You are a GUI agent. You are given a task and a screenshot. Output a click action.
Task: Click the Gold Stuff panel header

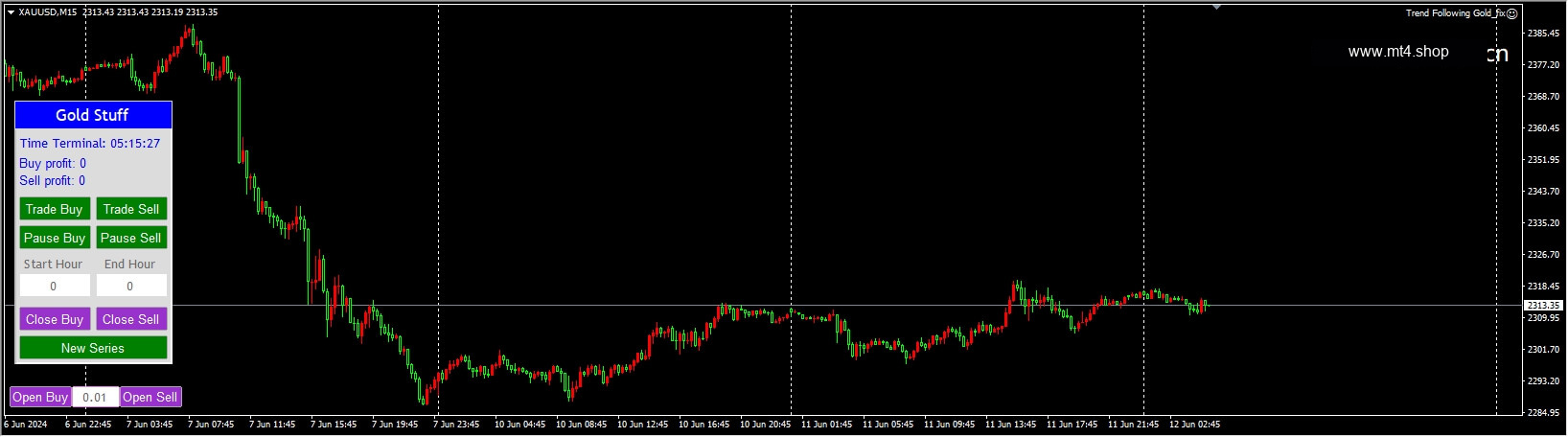coord(93,115)
